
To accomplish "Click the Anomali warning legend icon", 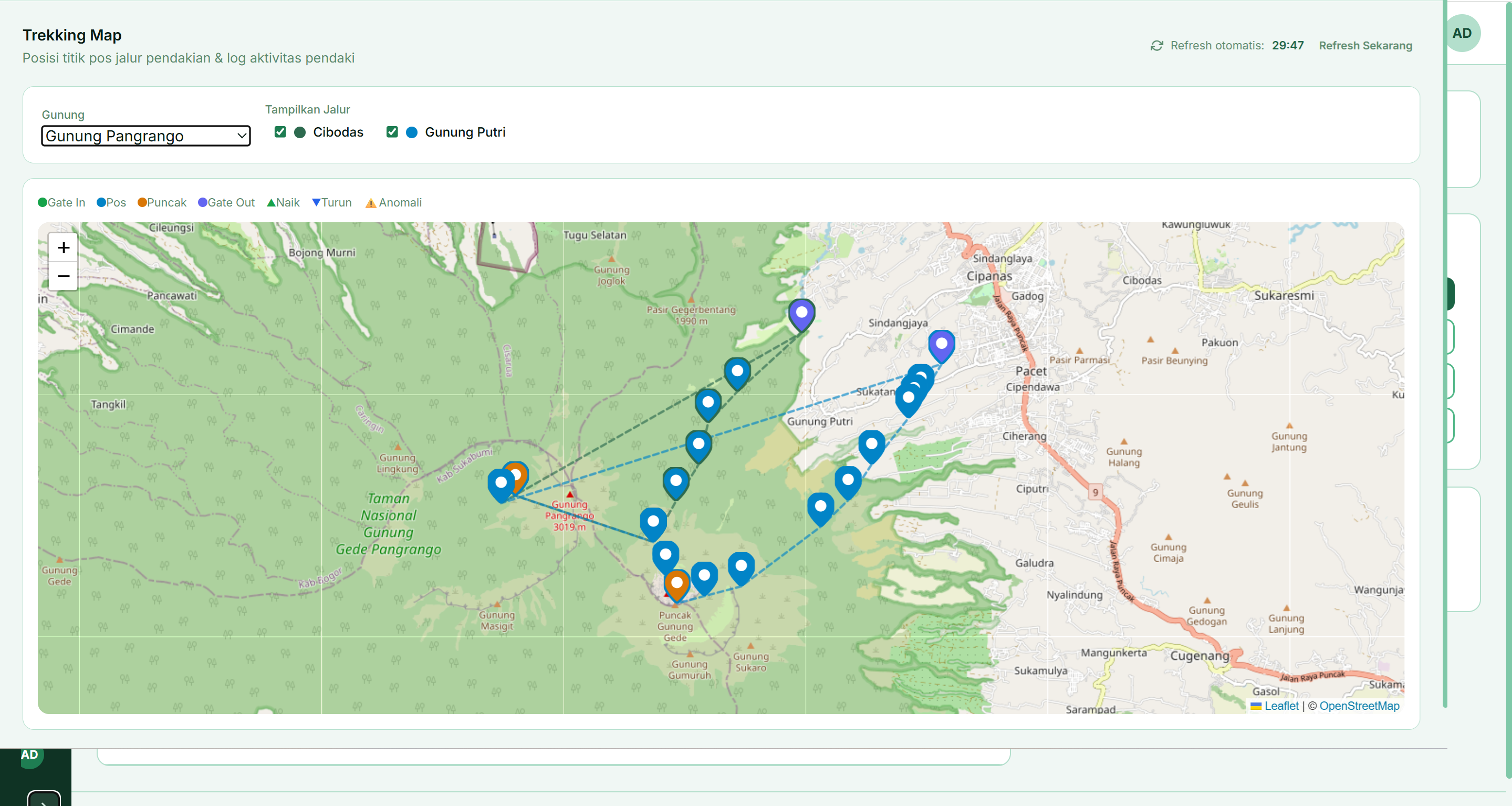I will 370,203.
